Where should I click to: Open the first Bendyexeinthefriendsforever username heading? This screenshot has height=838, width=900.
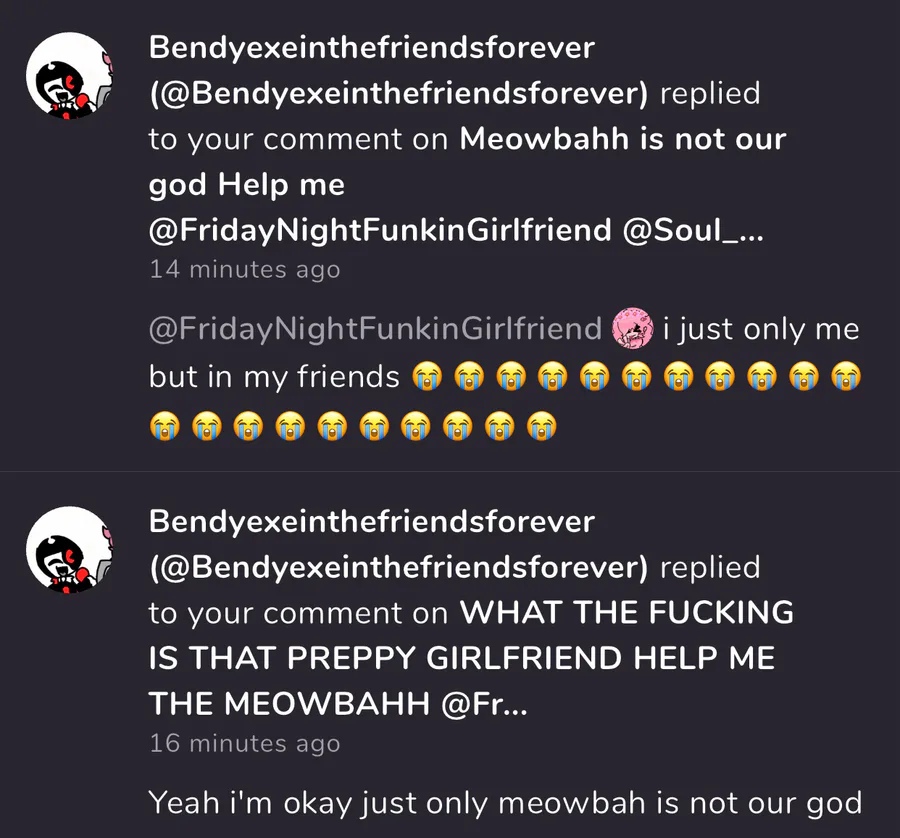tap(371, 47)
